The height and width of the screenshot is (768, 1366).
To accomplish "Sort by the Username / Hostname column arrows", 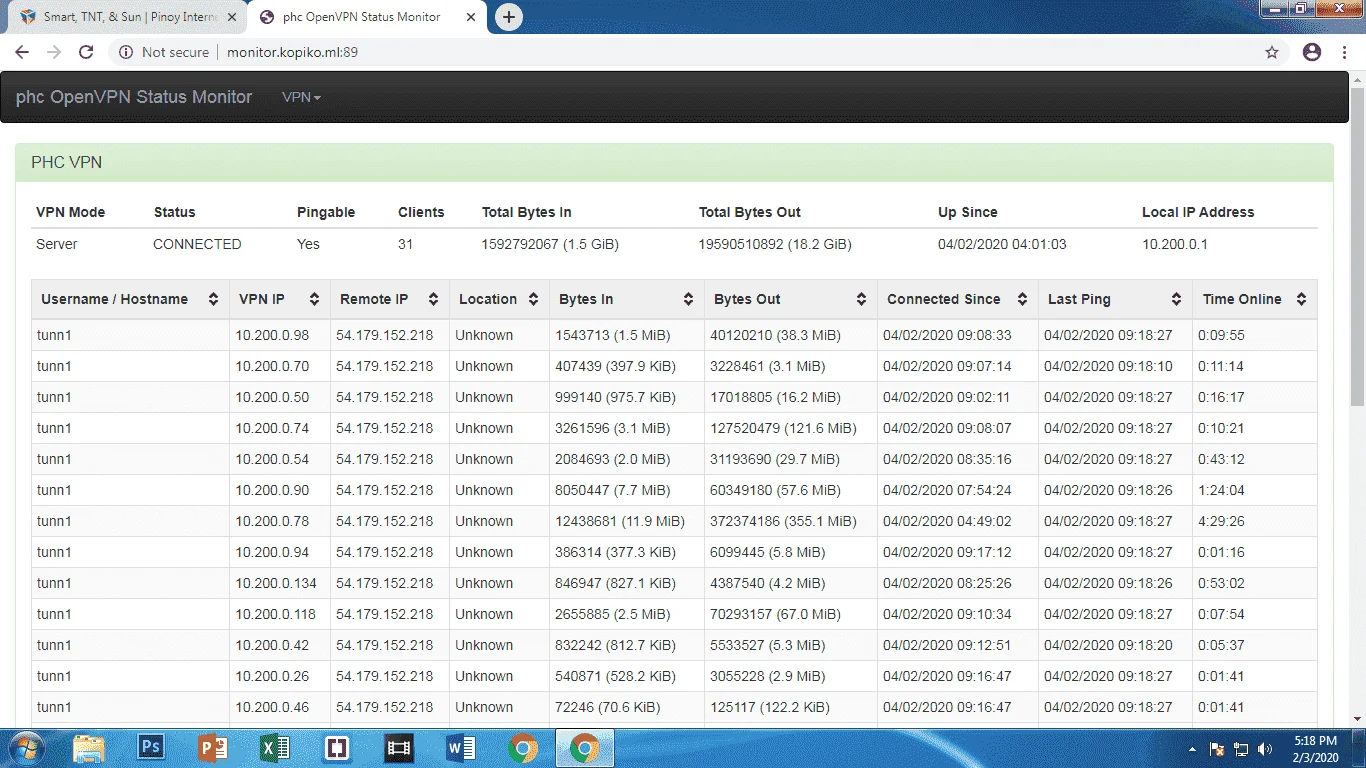I will (213, 299).
